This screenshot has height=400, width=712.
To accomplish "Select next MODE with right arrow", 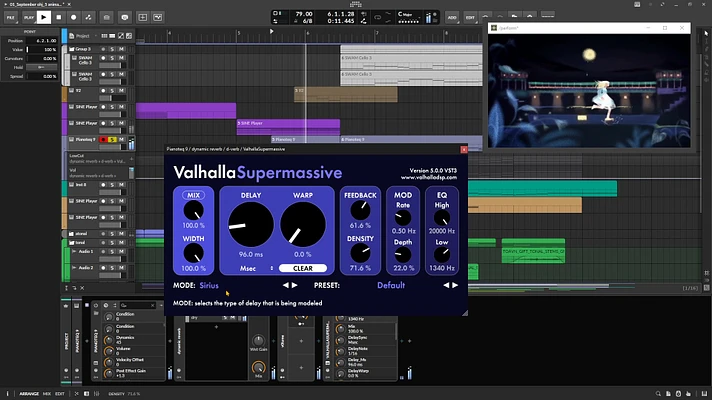I will 295,285.
